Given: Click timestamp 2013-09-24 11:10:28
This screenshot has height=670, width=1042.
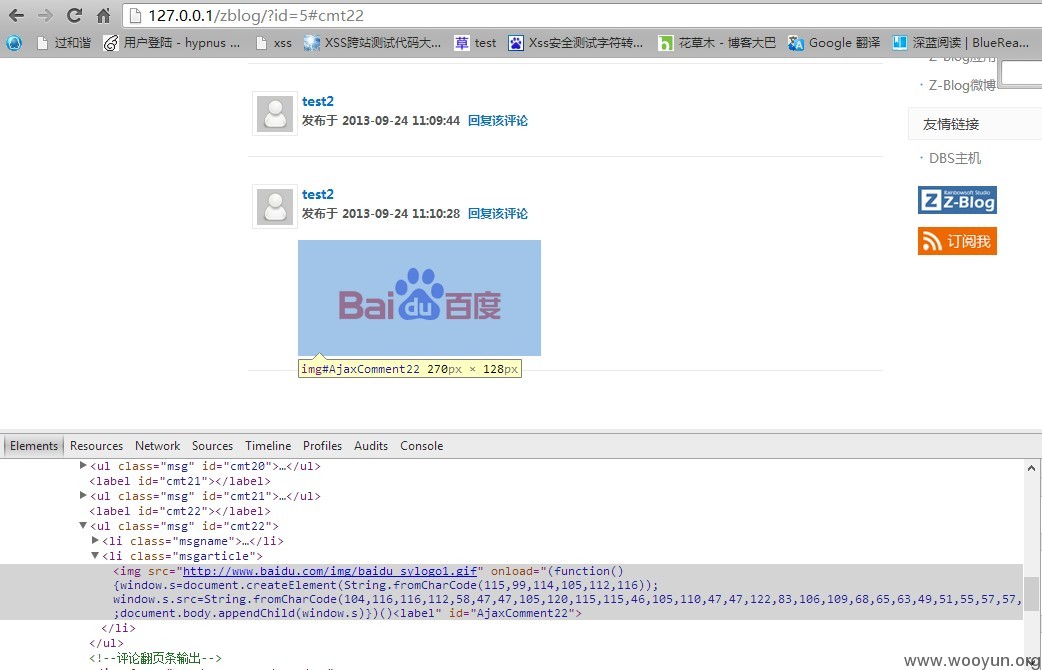Looking at the screenshot, I should pyautogui.click(x=401, y=213).
